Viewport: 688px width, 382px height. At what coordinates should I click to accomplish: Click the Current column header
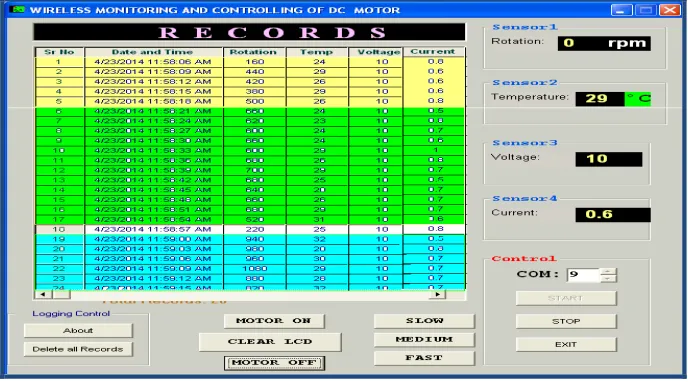[x=434, y=52]
